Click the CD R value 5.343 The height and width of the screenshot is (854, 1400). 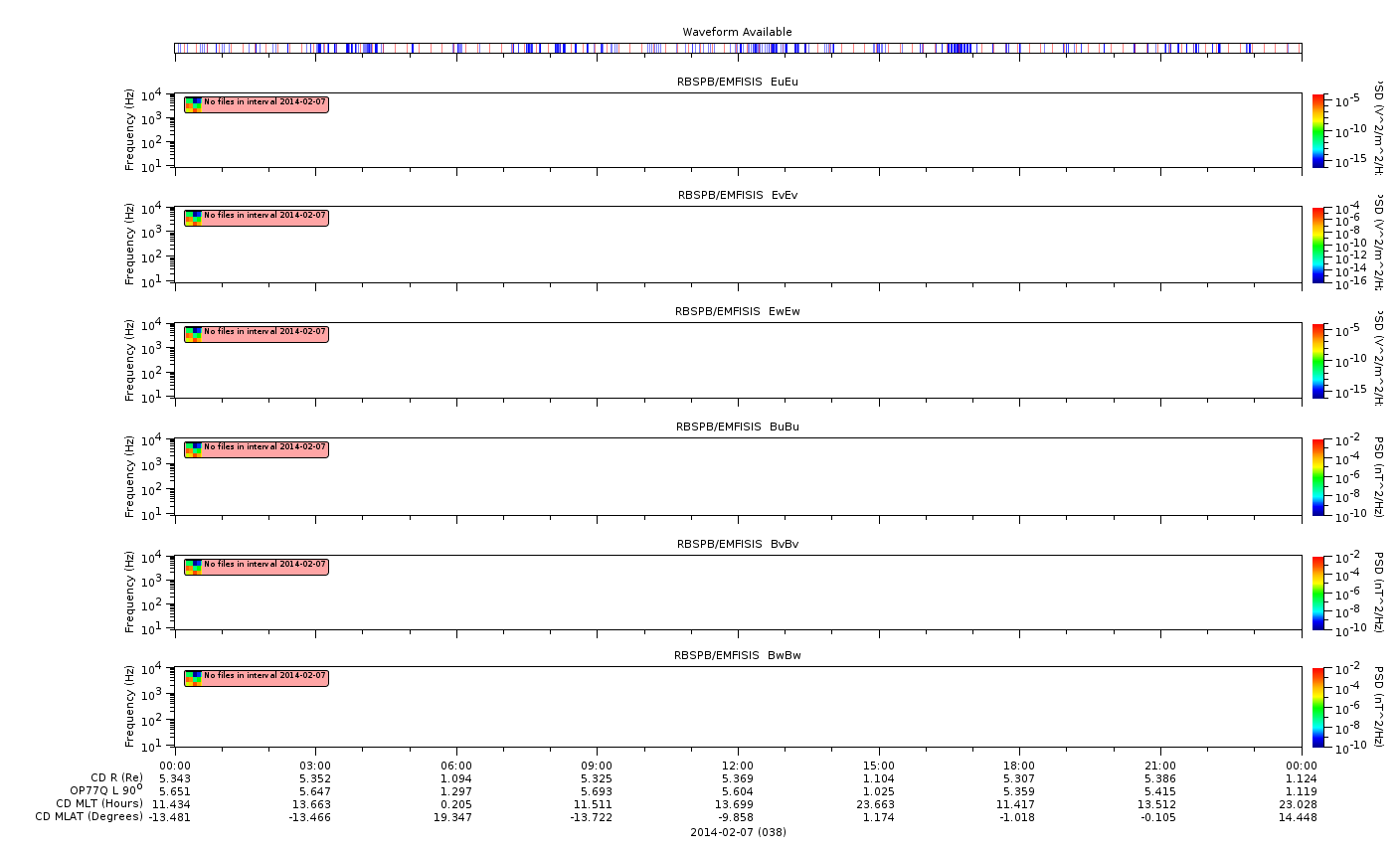175,778
